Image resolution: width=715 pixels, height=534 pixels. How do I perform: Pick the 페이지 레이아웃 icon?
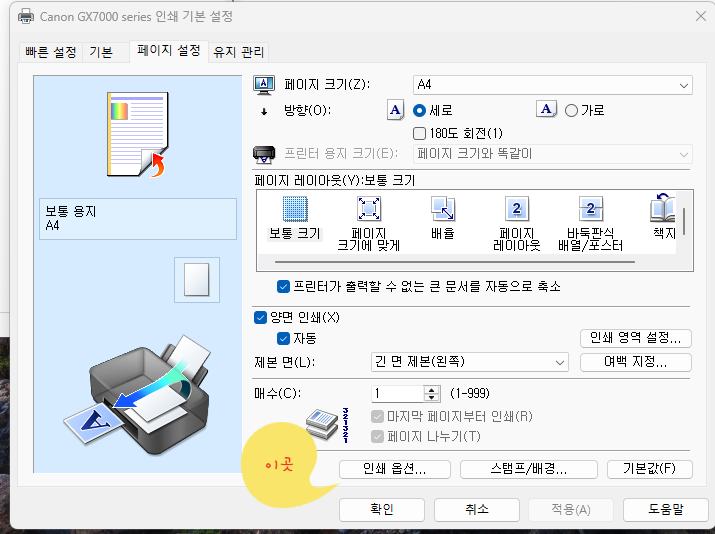coord(517,209)
